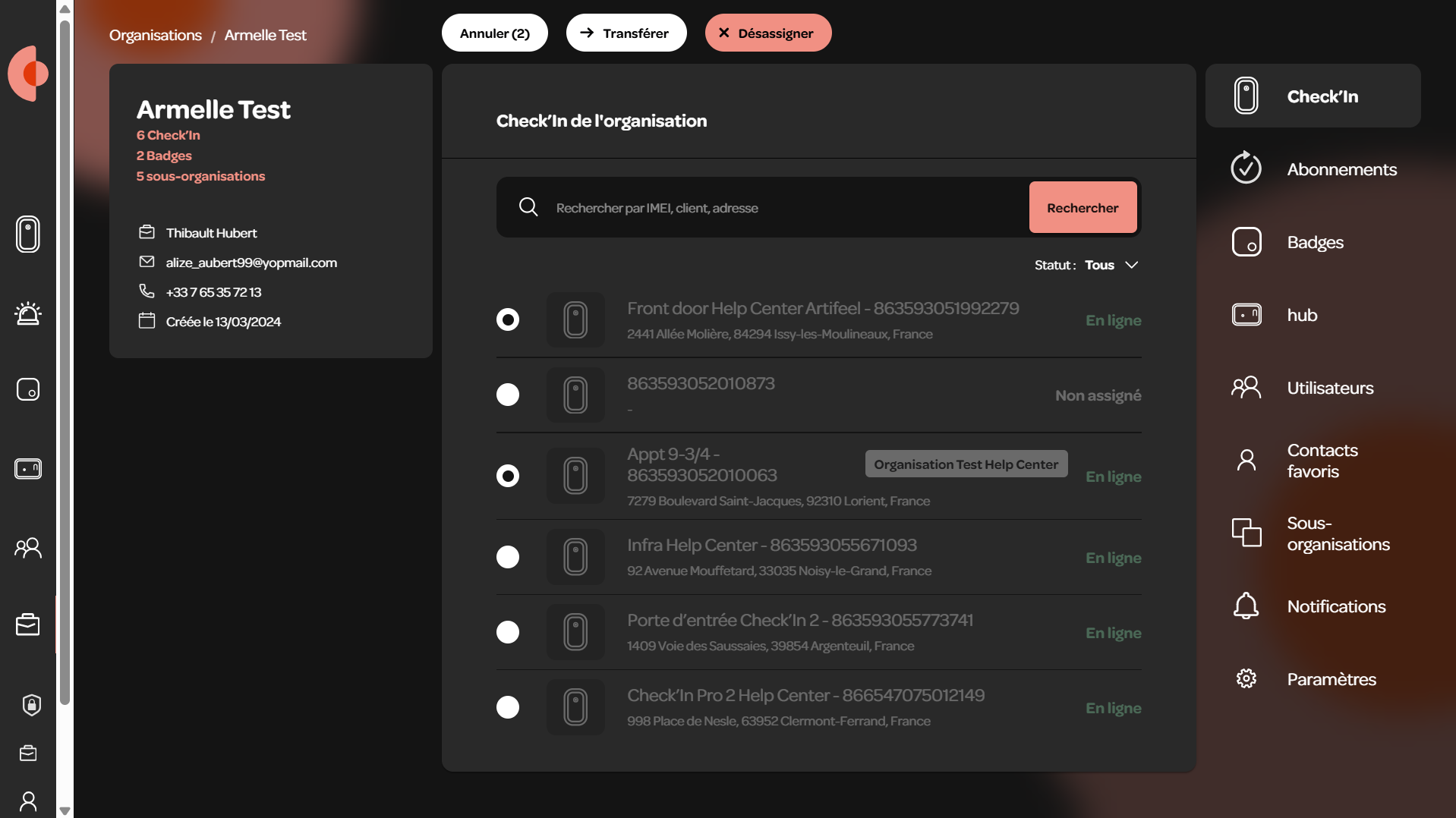
Task: Open the shield lock icon in left sidebar
Action: click(31, 705)
